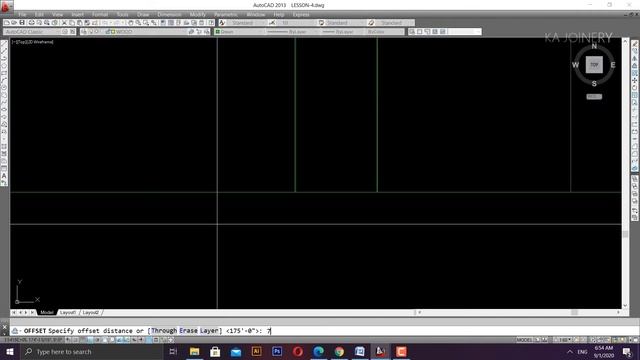Toggle Polar Tracking in status bar
The height and width of the screenshot is (360, 640).
98,340
